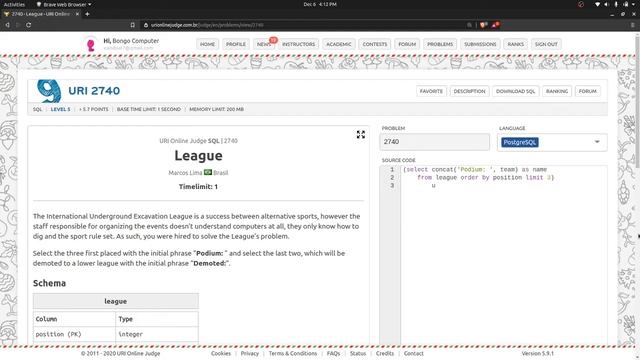Open the CONTESTS nav item
The image size is (640, 360).
[375, 44]
